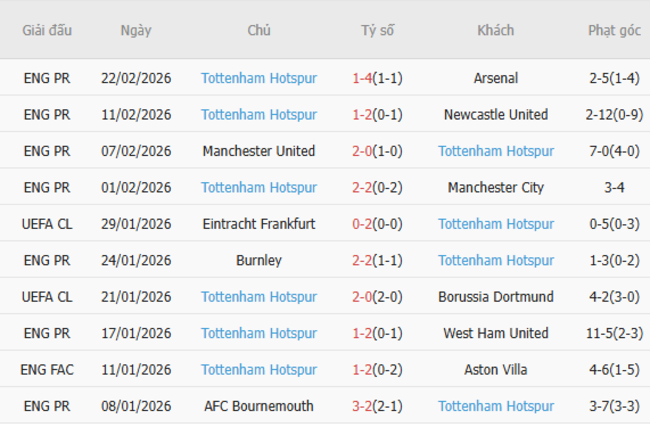Click the 3-2 score of the Bournemouth match
This screenshot has width=650, height=427.
tap(363, 407)
